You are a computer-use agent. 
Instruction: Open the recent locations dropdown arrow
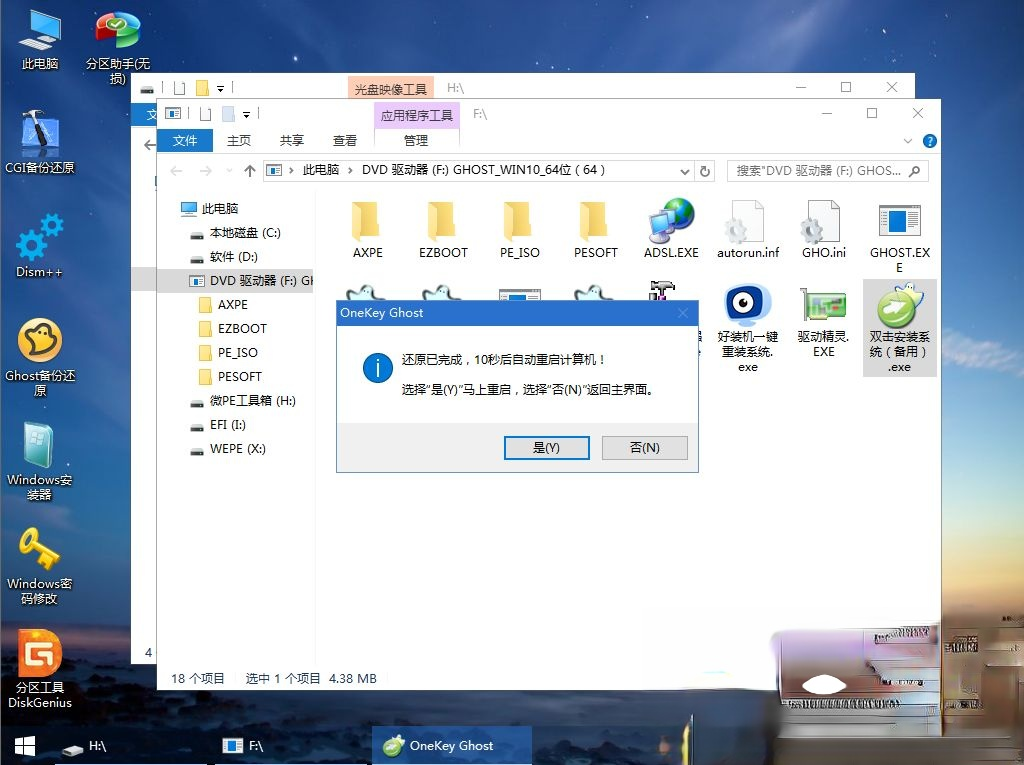coord(229,171)
